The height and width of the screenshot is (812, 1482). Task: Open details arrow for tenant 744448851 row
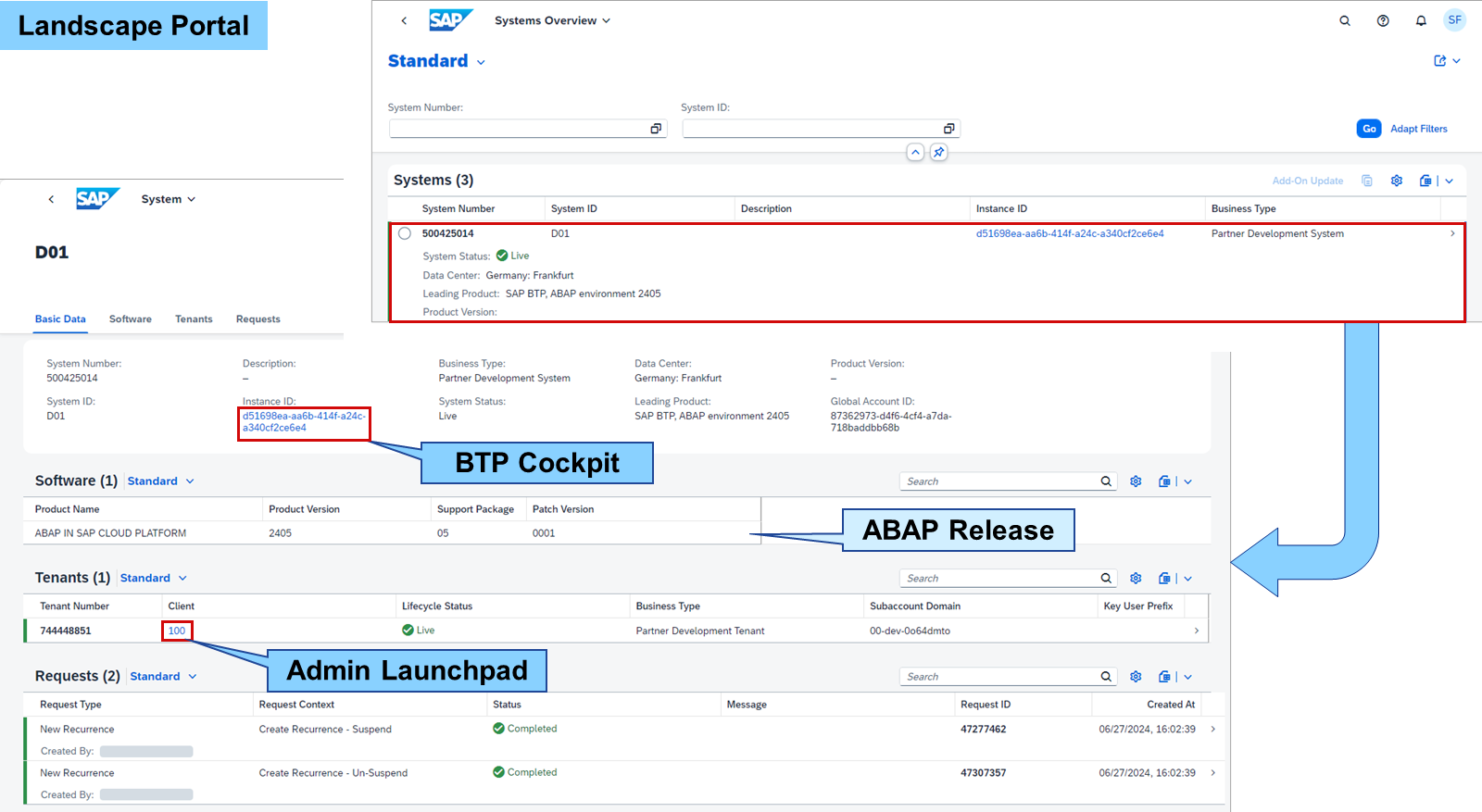point(1197,631)
